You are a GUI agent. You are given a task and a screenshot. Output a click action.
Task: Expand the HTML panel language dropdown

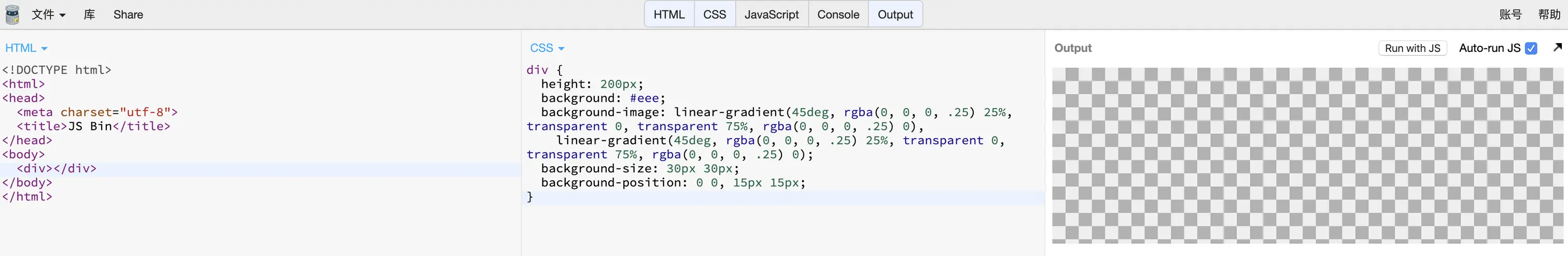tap(26, 48)
